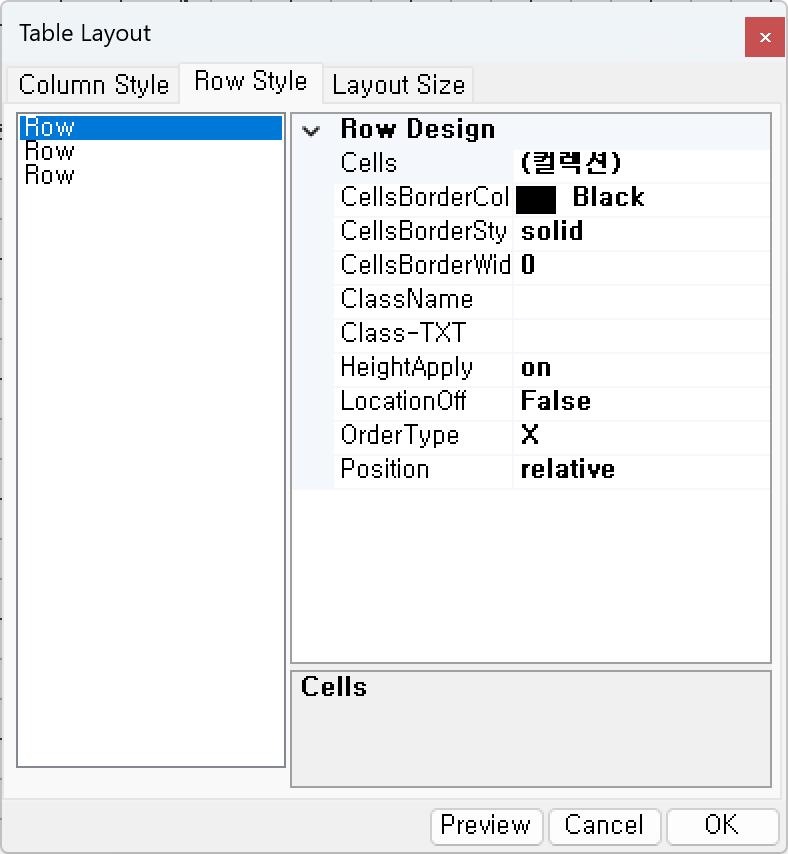Confirm with the OK button
788x854 pixels.
click(722, 826)
